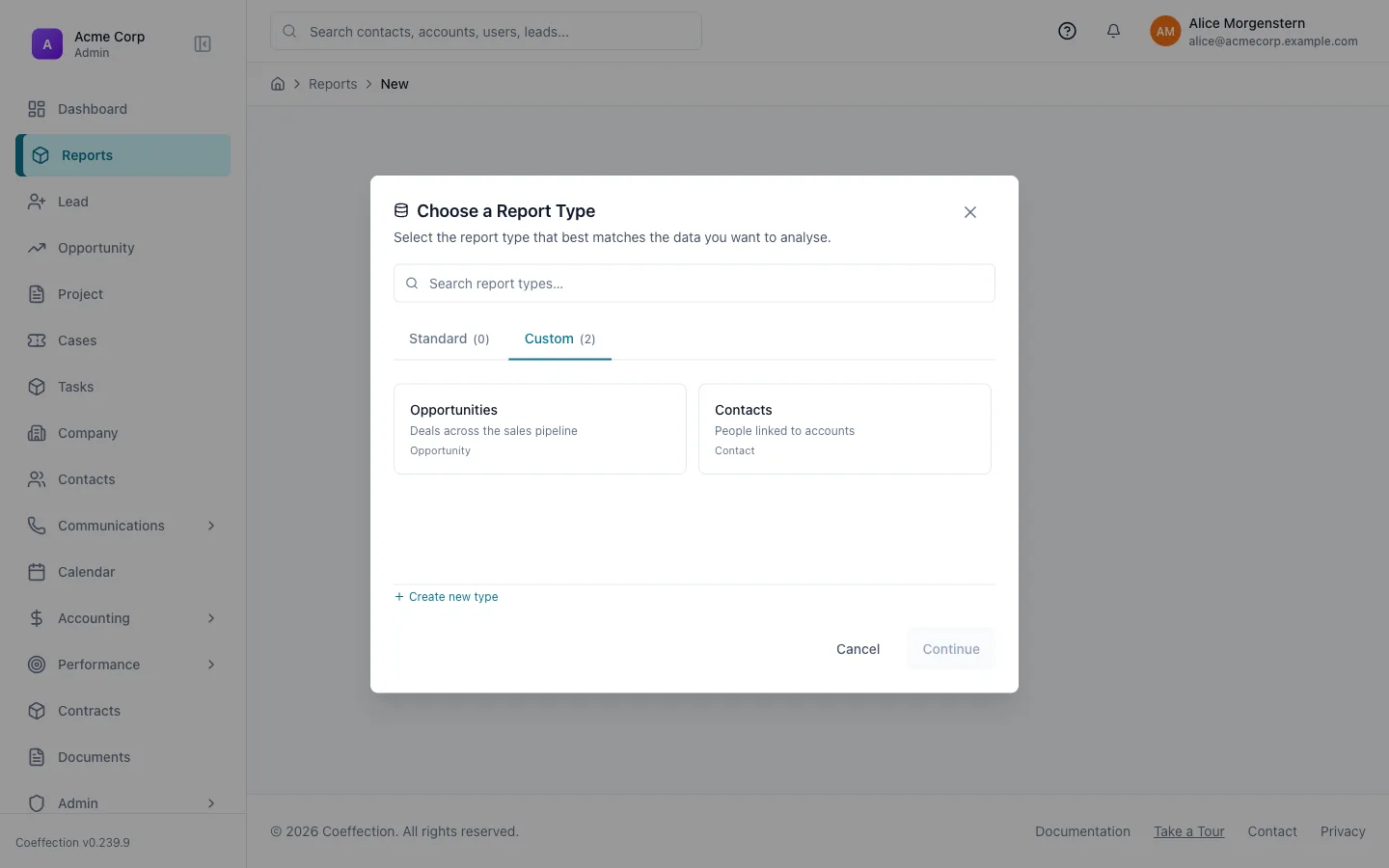Expand the Performance submenu chevron
The width and height of the screenshot is (1389, 868).
point(211,665)
